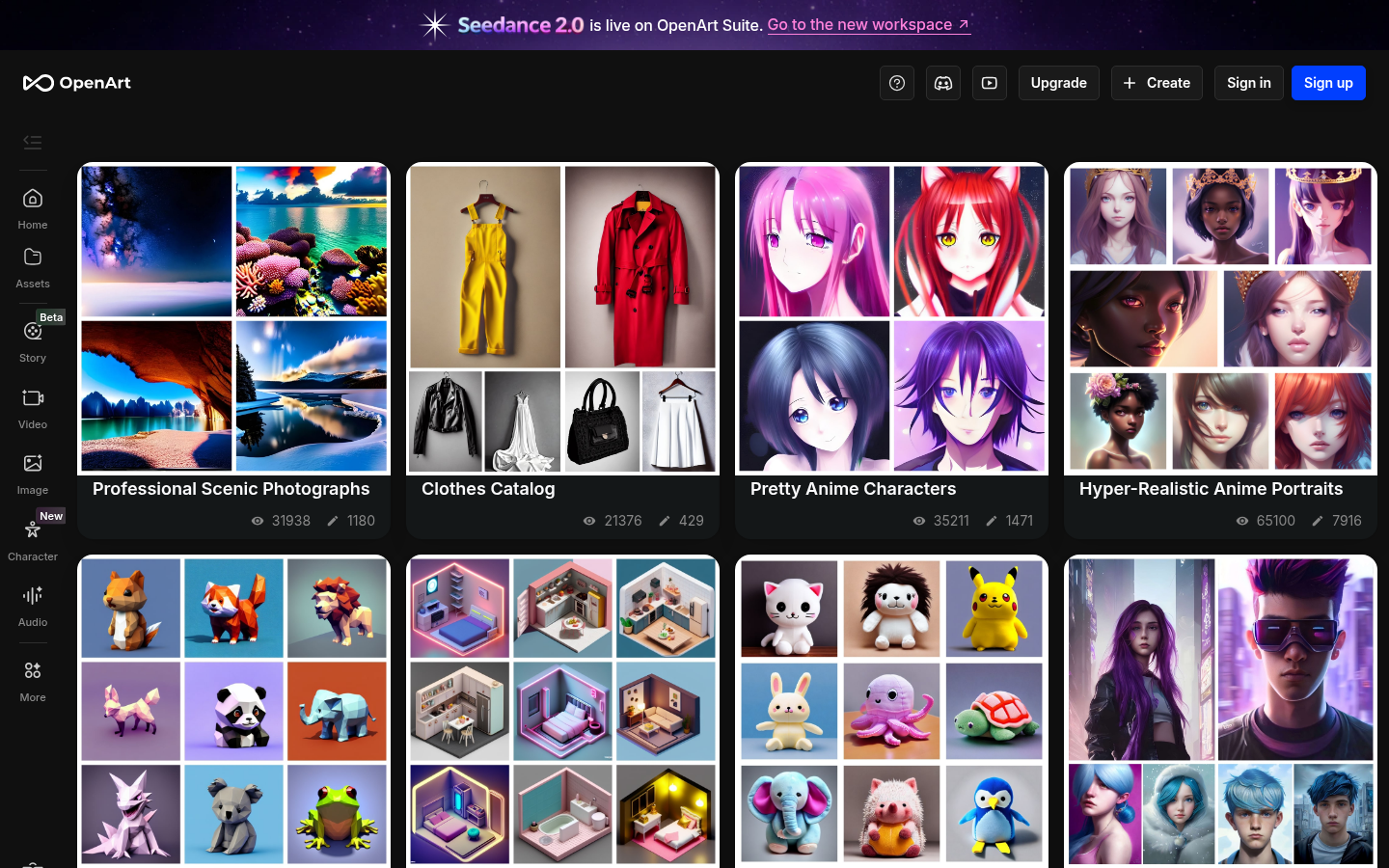
Task: Click the red-haired cat-ear anime thumbnail
Action: (x=969, y=241)
